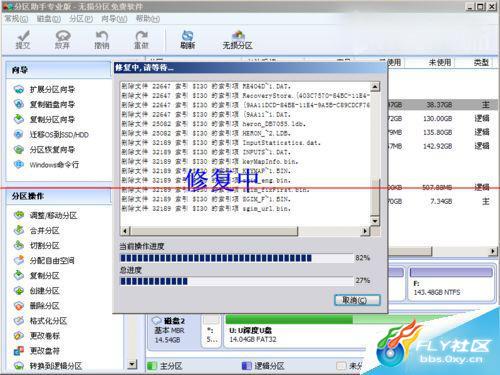Viewport: 500px width, 375px height.
Task: Select partition row with 142.92GB unused
Action: (x=443, y=146)
